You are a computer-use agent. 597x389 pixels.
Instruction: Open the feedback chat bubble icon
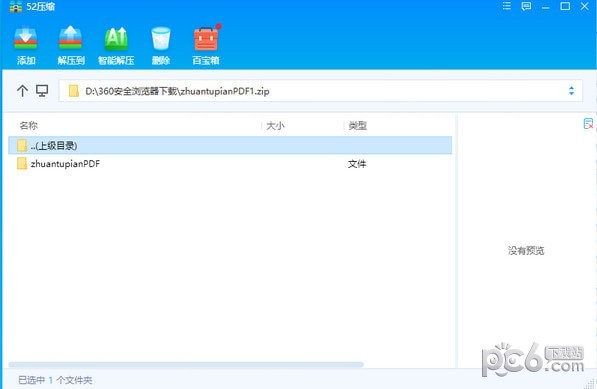click(x=526, y=6)
